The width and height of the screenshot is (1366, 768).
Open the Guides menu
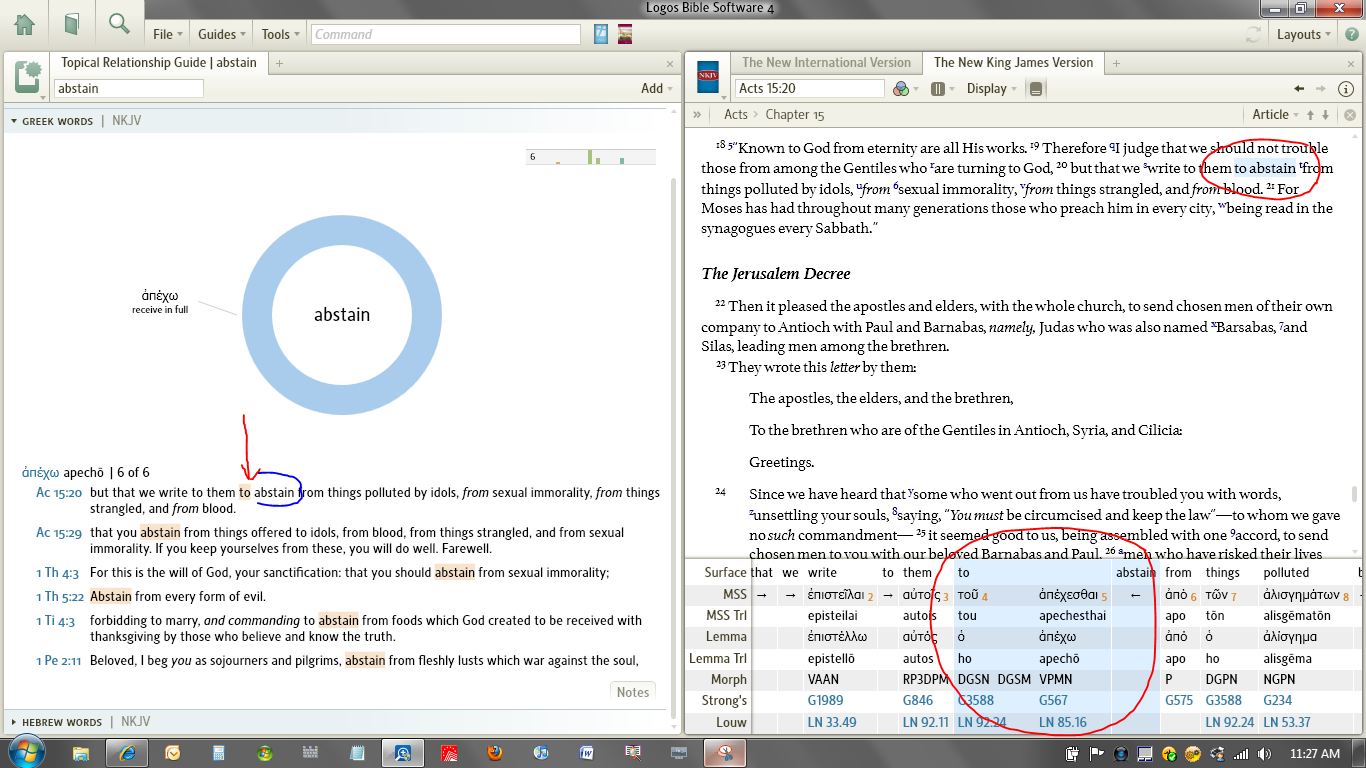(x=221, y=34)
